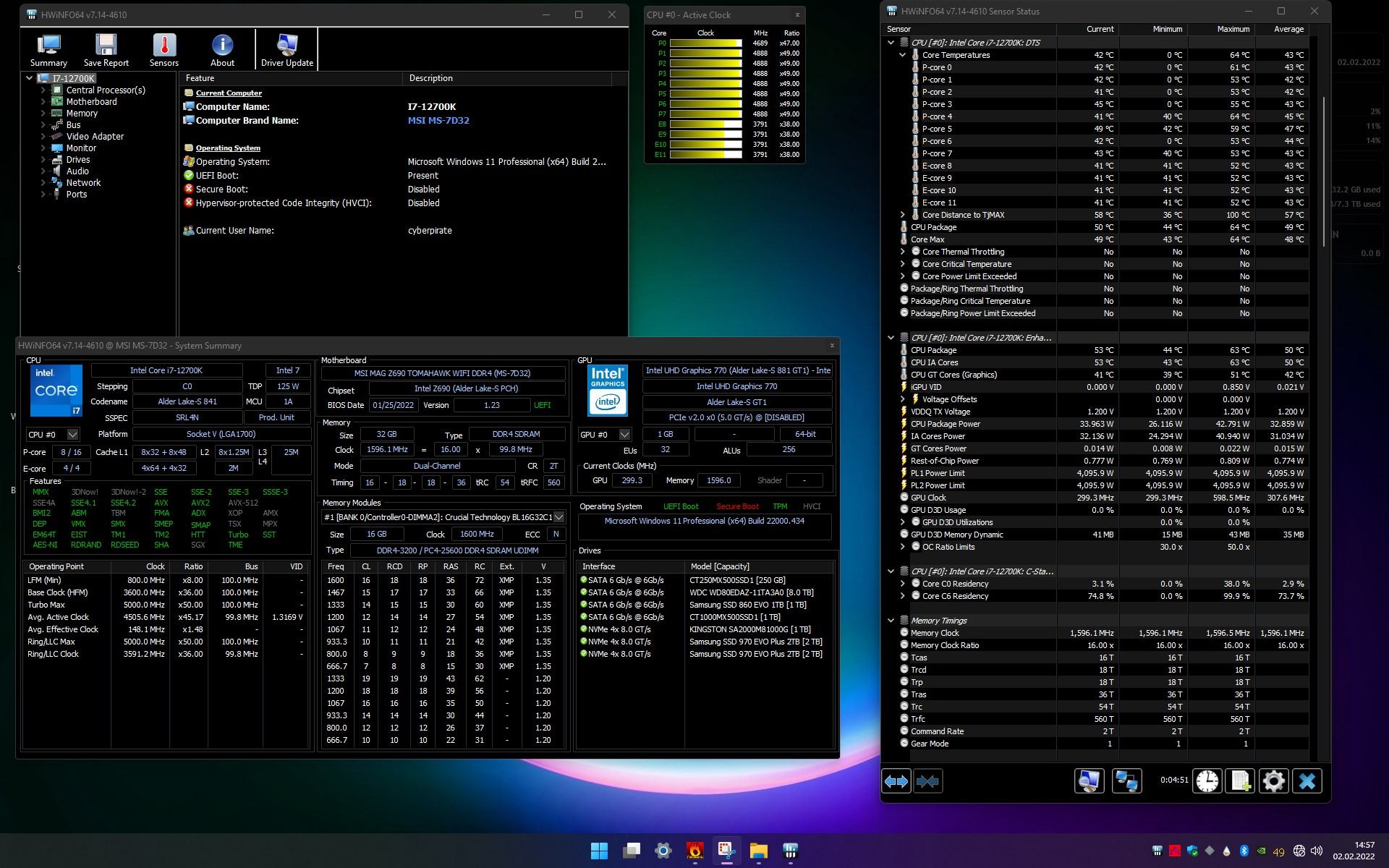This screenshot has width=1389, height=868.
Task: Click the volume speaker tray icon
Action: click(x=1317, y=851)
